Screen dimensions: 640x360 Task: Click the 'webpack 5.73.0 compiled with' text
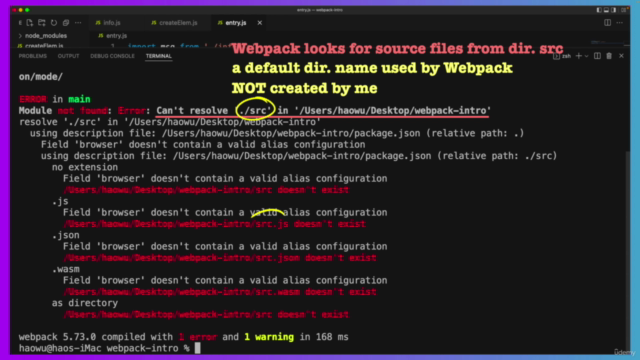click(96, 337)
